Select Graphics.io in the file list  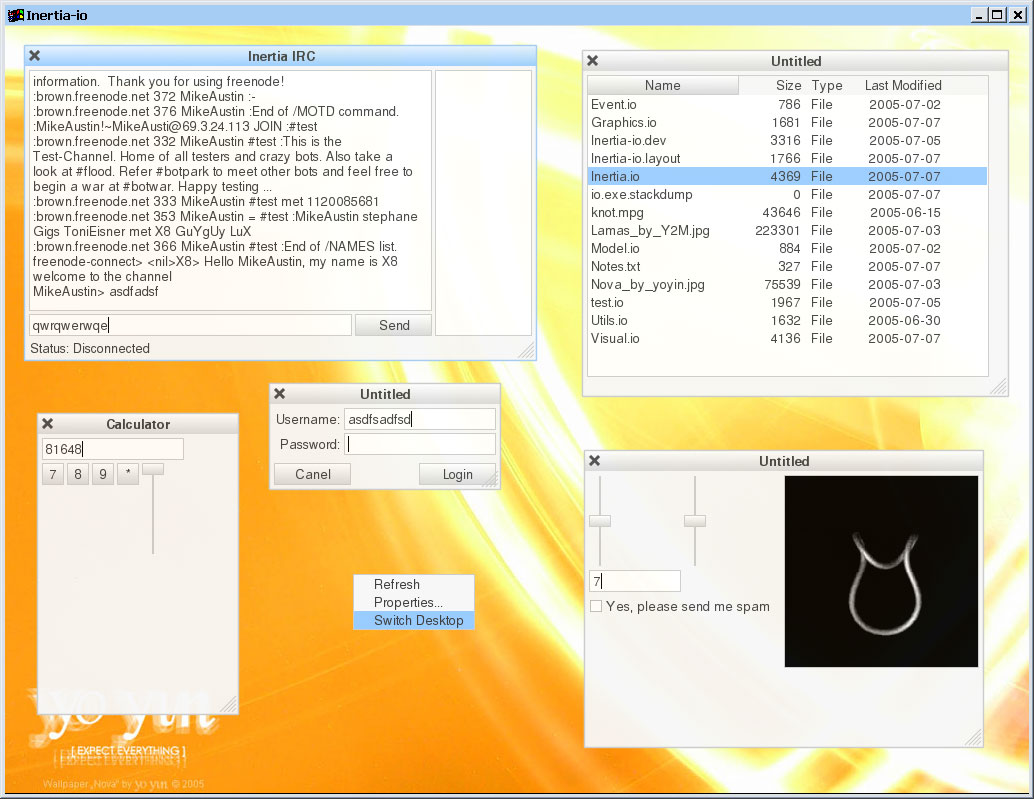pyautogui.click(x=787, y=122)
